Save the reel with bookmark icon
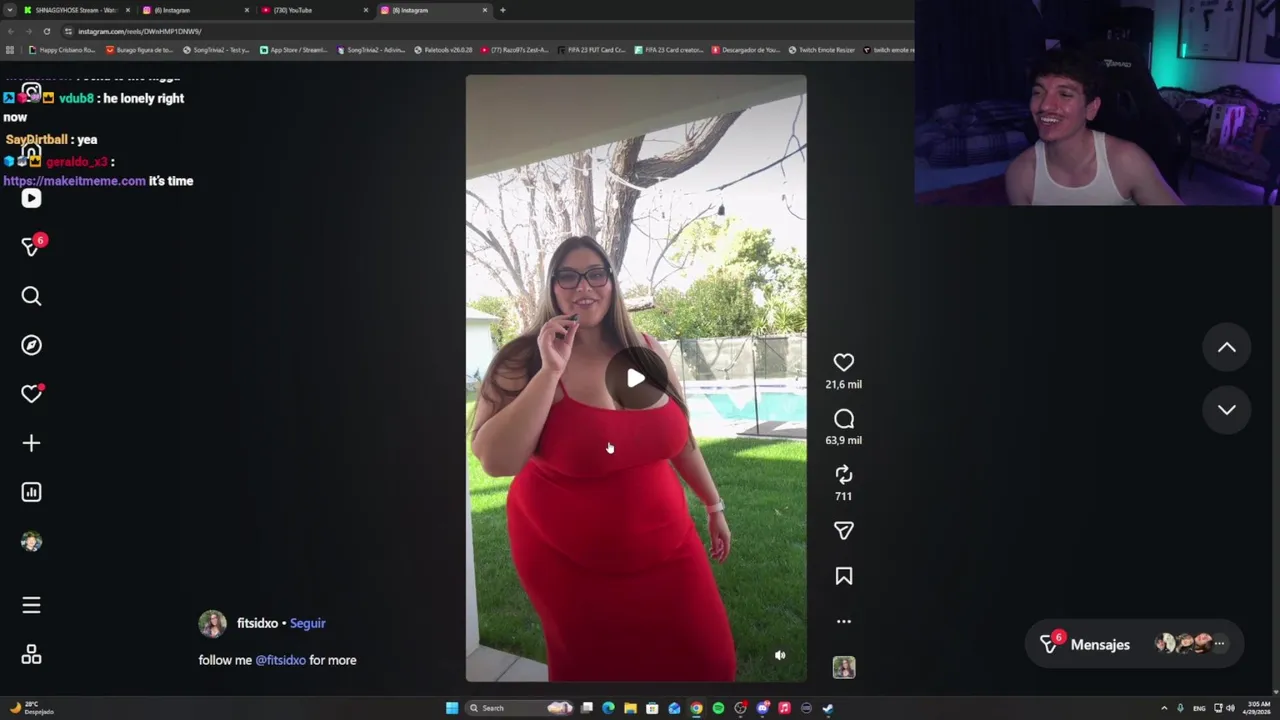Screen dimensions: 1280x720 (x=844, y=576)
